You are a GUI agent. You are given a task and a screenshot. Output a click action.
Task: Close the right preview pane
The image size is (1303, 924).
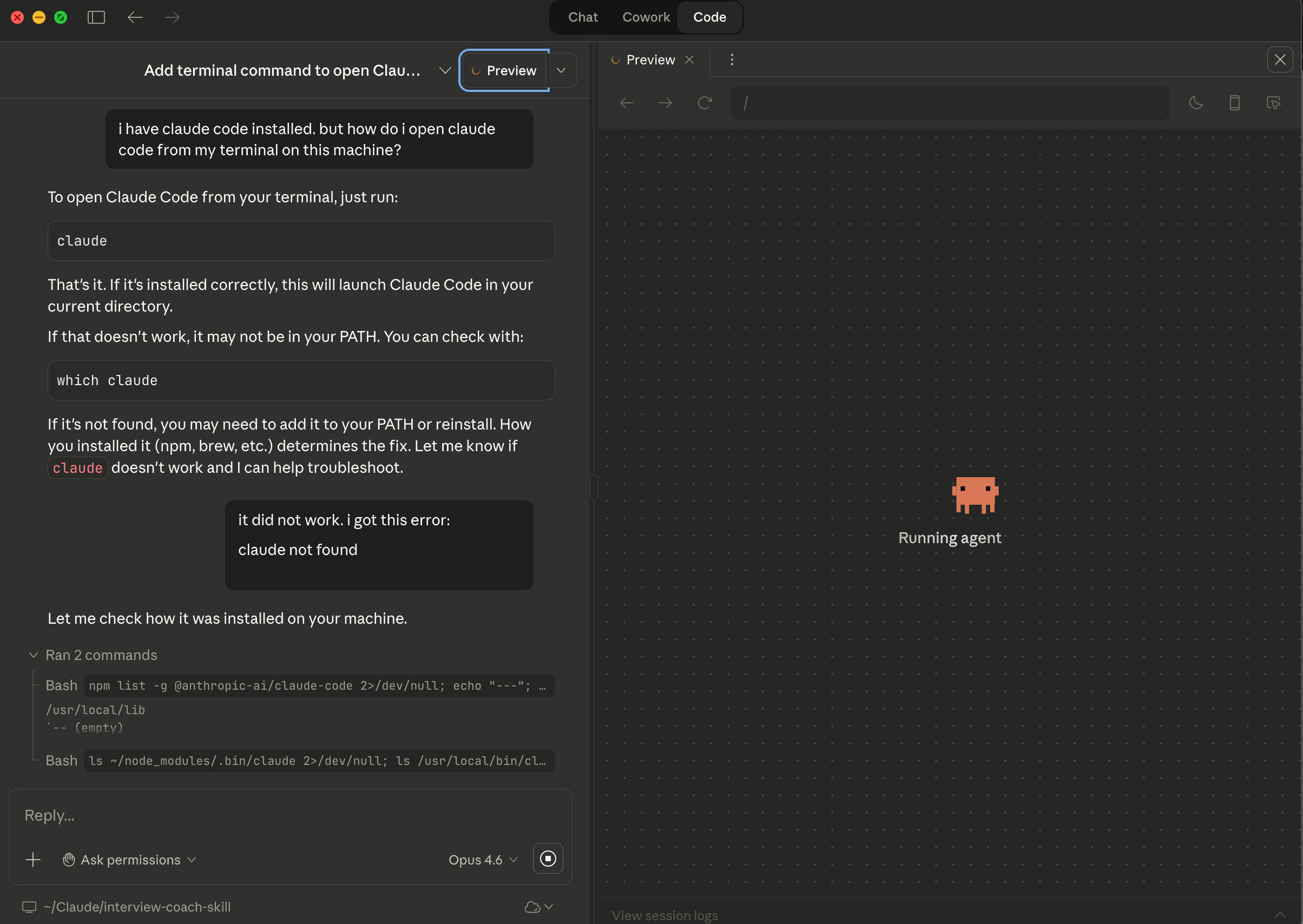pos(1280,60)
